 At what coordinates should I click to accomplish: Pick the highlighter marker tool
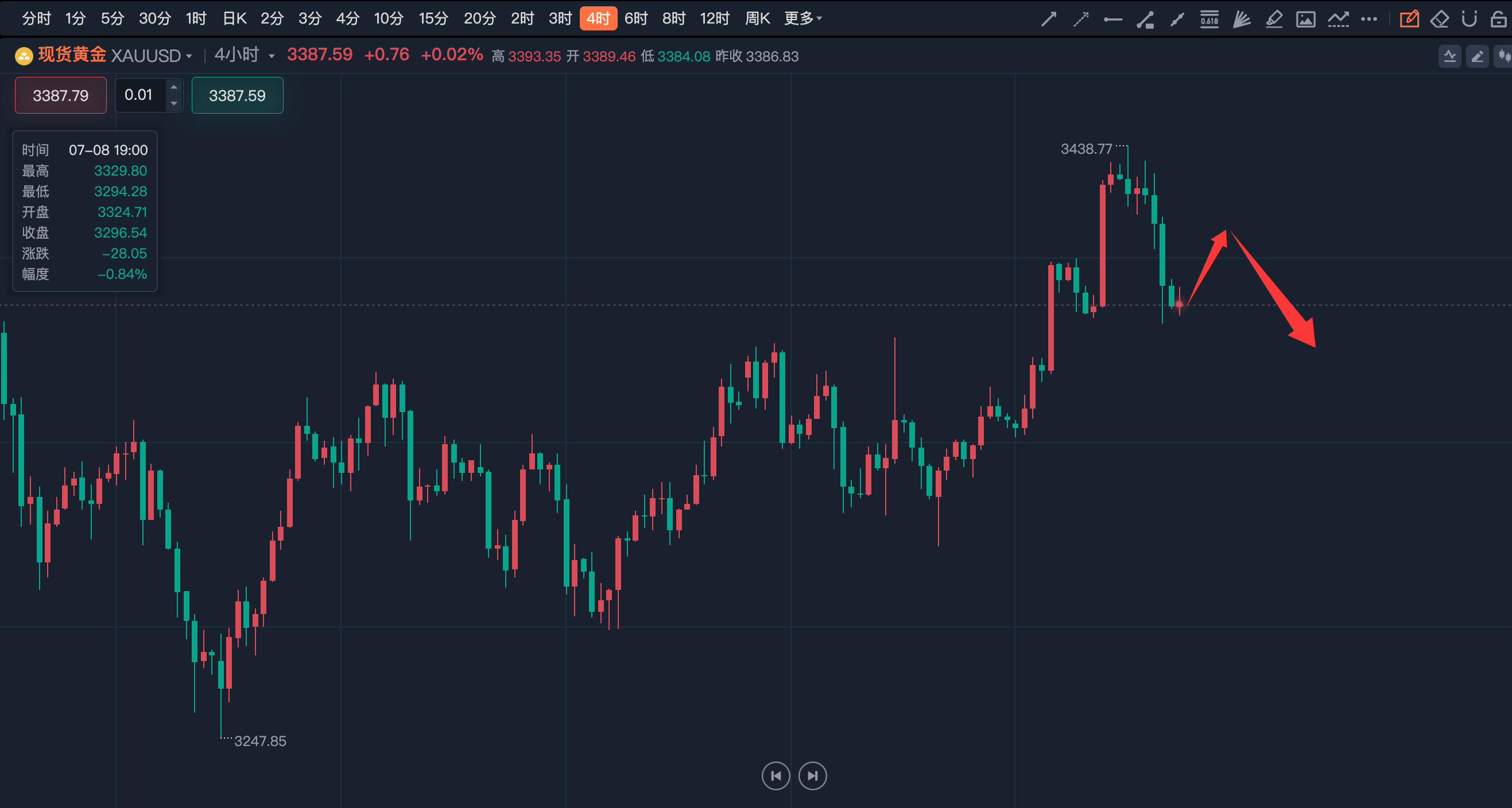click(1274, 20)
